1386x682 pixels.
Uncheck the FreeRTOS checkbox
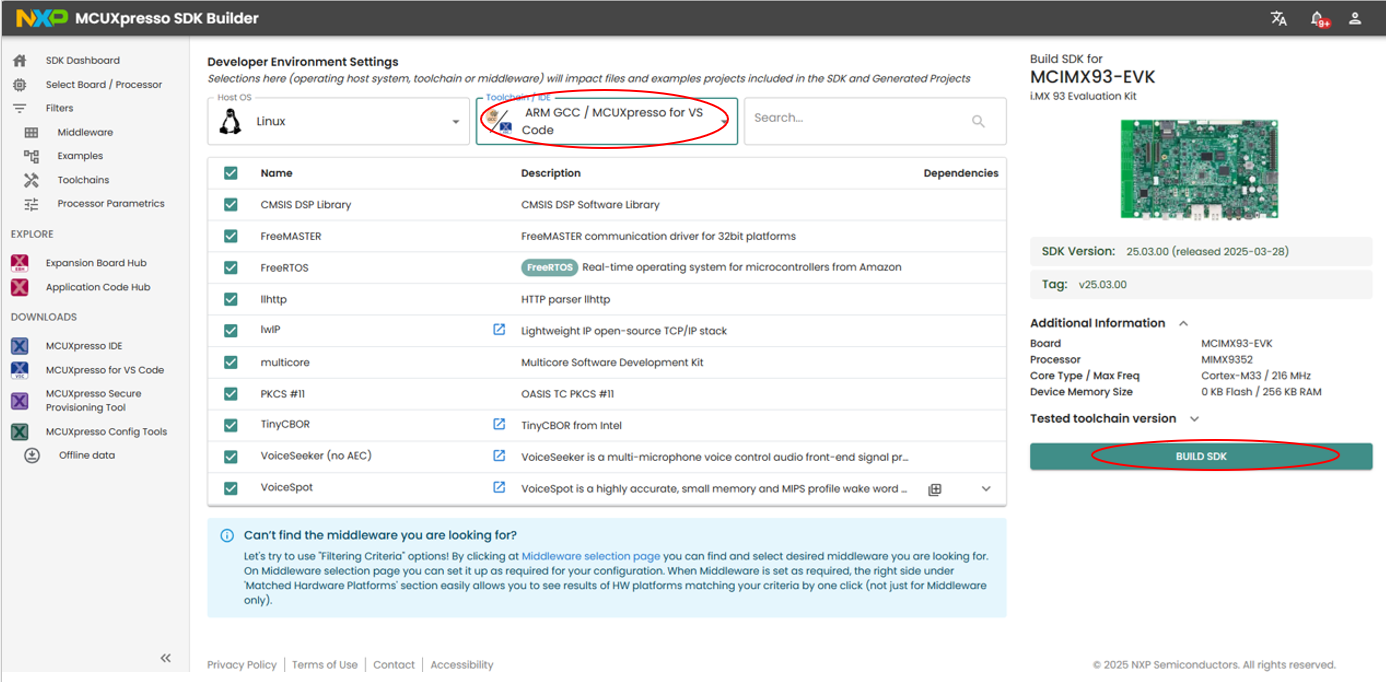(231, 267)
